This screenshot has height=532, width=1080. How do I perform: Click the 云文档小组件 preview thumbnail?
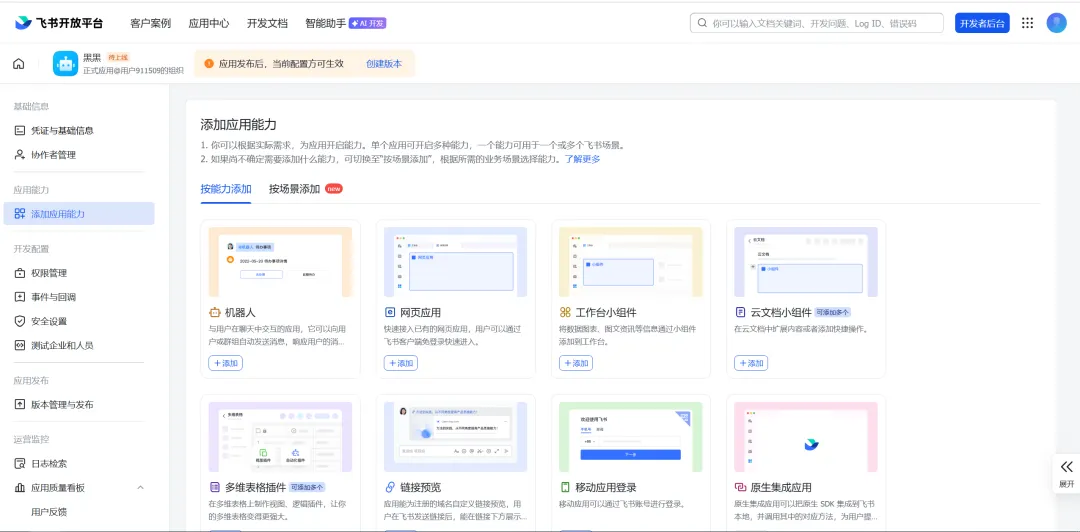806,262
